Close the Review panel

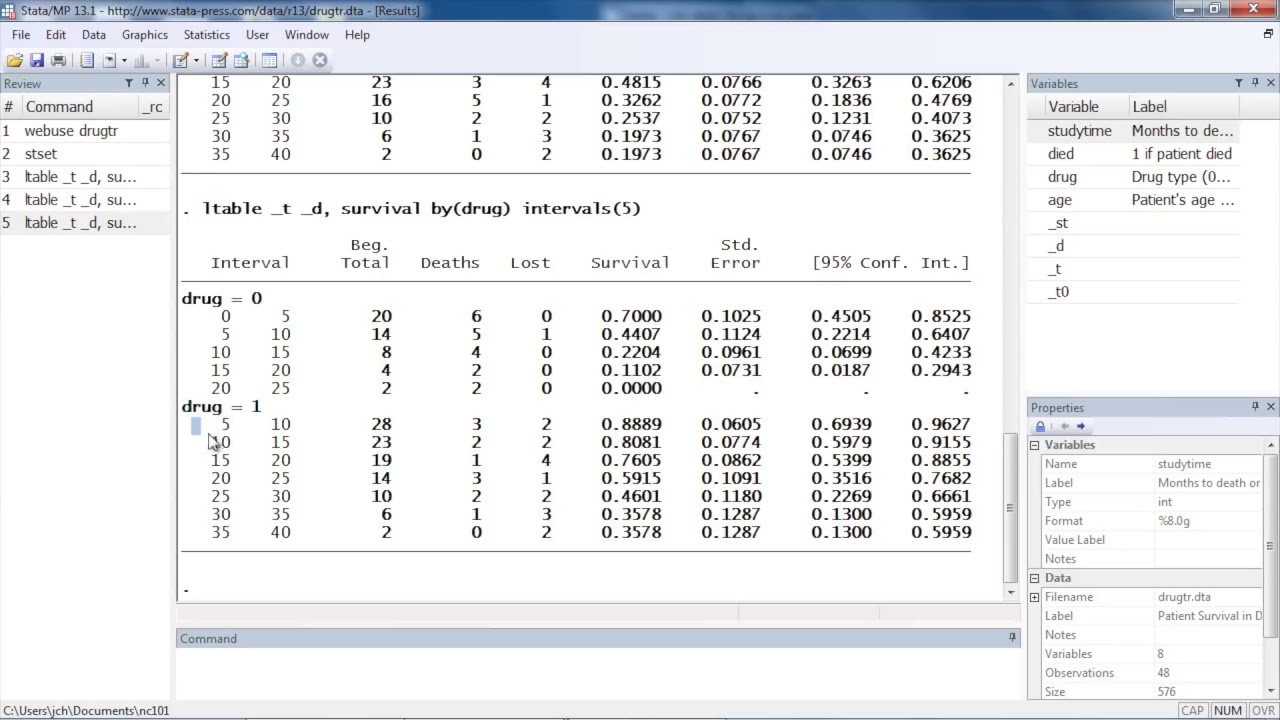pyautogui.click(x=161, y=83)
